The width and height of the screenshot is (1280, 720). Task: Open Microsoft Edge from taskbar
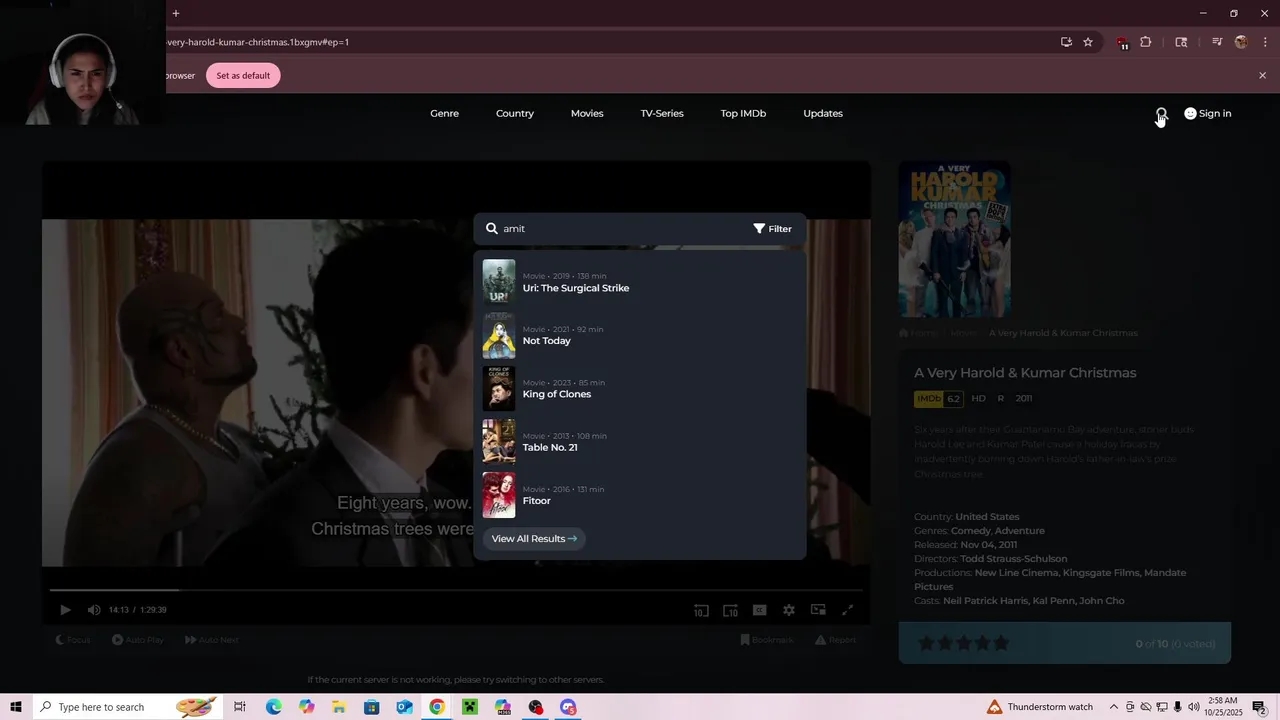click(x=273, y=707)
